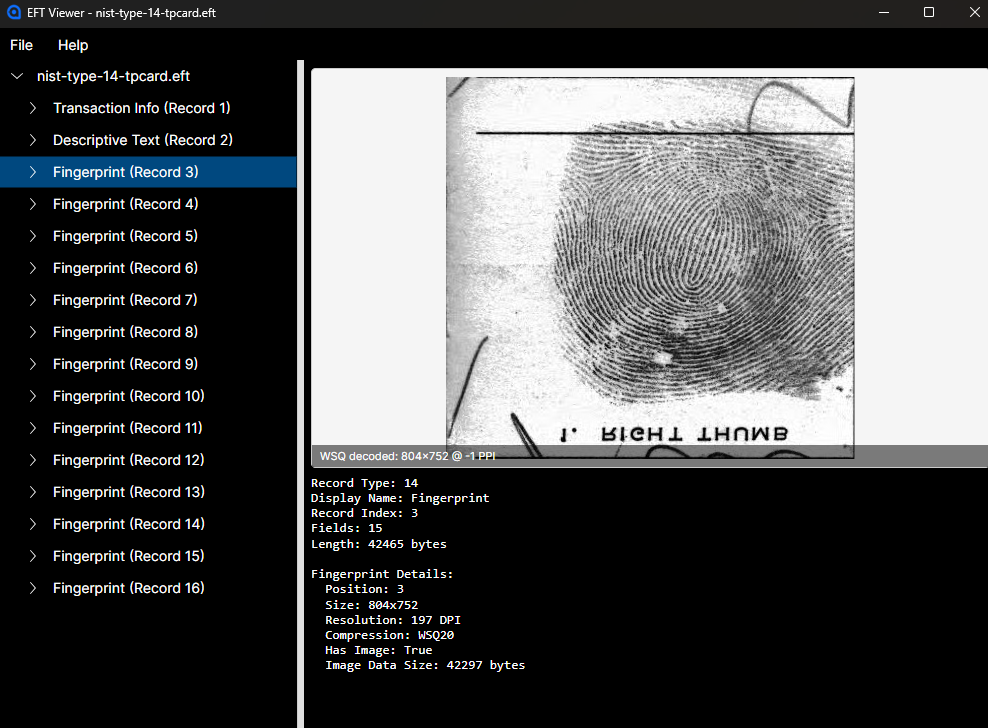The width and height of the screenshot is (988, 728).
Task: Select Fingerprint (Record 10) row
Action: (x=148, y=396)
